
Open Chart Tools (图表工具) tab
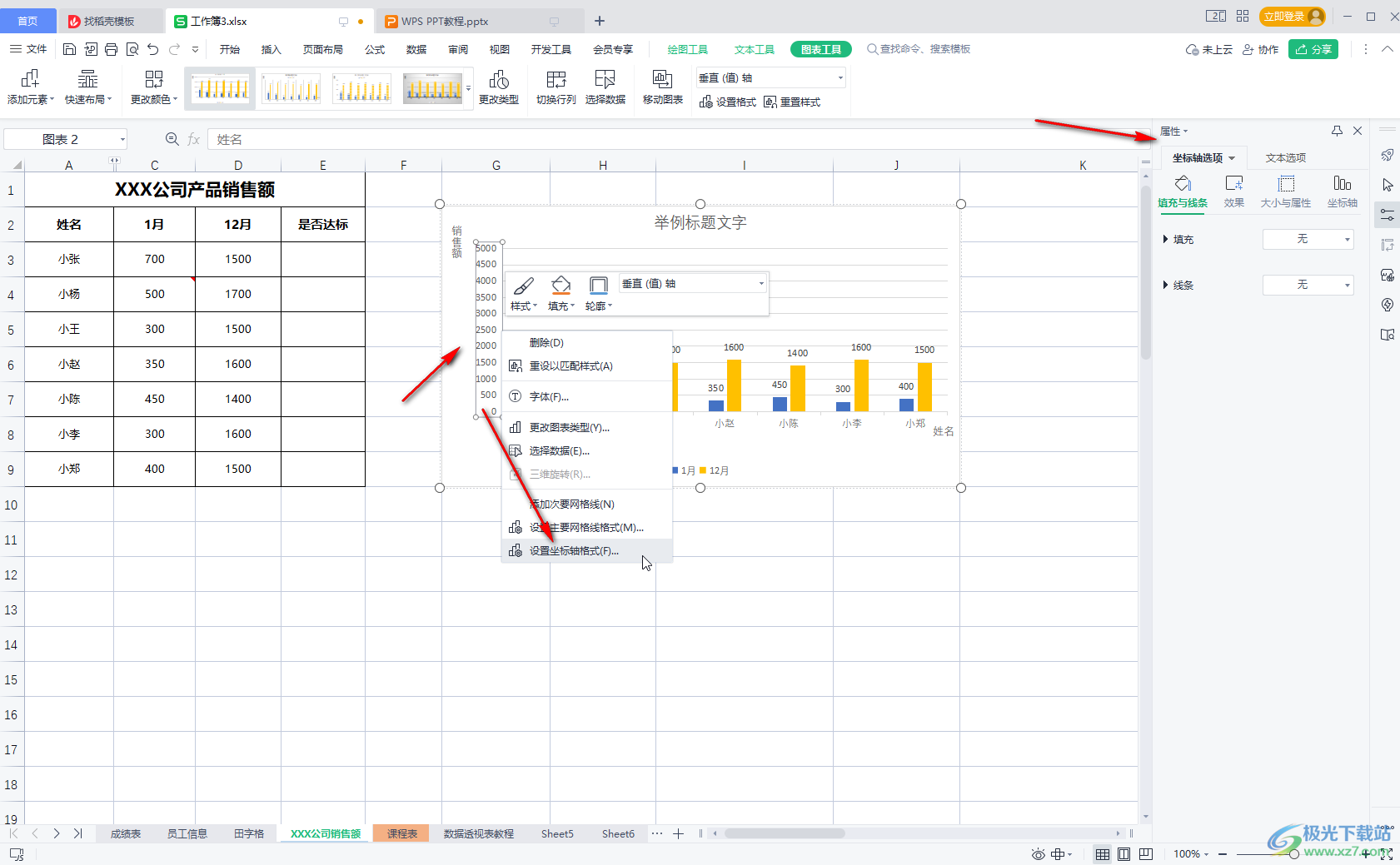[x=821, y=49]
